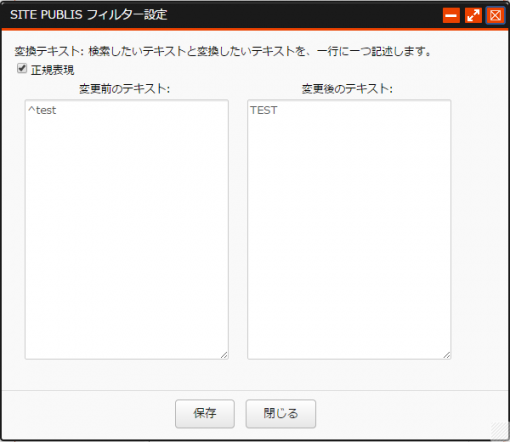Click the resize grip of the TEST textarea
Screen dimensions: 510x442
(x=447, y=355)
